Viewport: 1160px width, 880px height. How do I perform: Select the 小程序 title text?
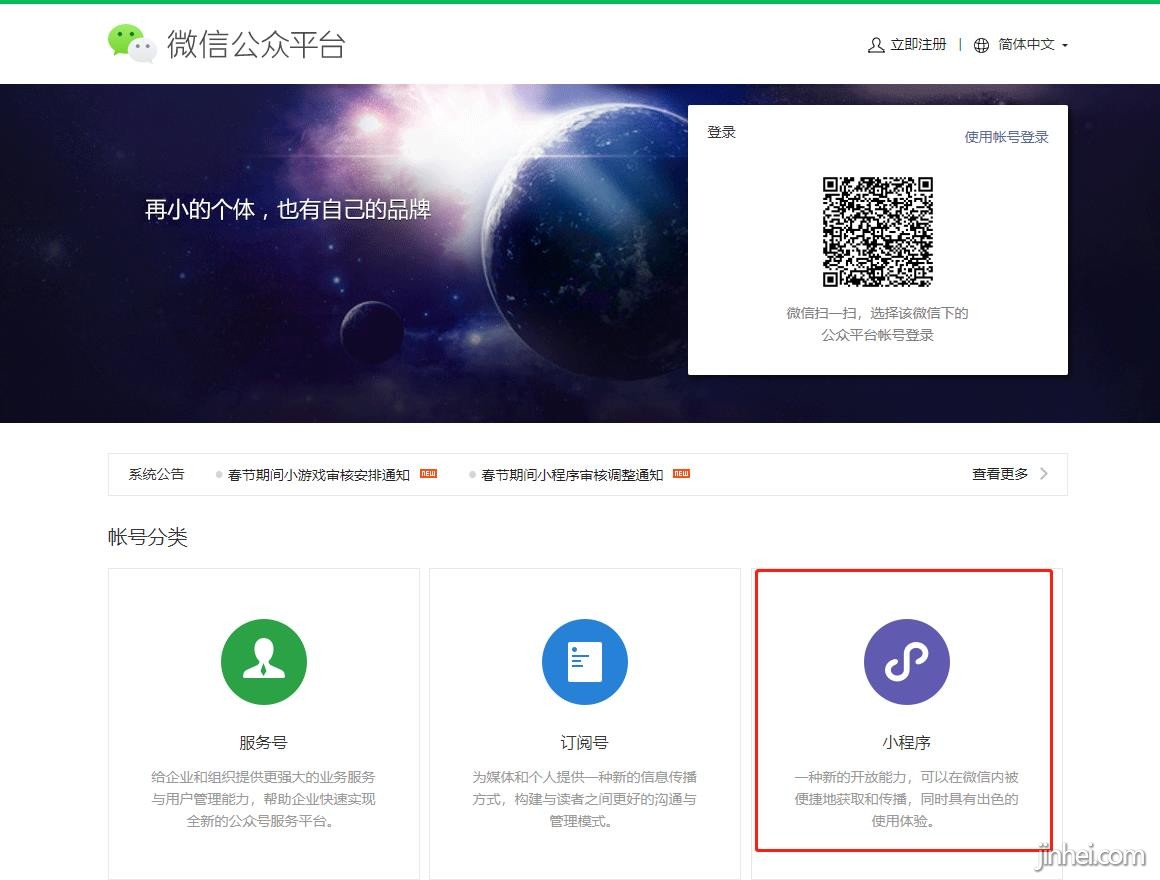click(x=906, y=742)
